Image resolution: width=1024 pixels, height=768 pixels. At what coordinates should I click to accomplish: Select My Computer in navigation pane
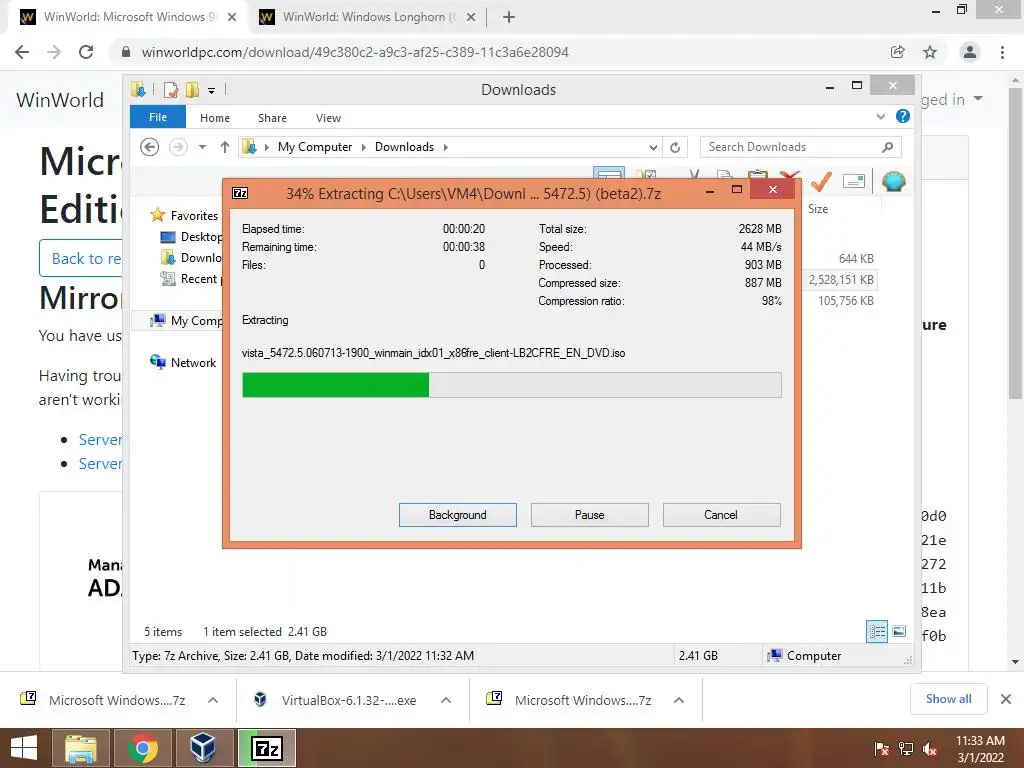196,321
